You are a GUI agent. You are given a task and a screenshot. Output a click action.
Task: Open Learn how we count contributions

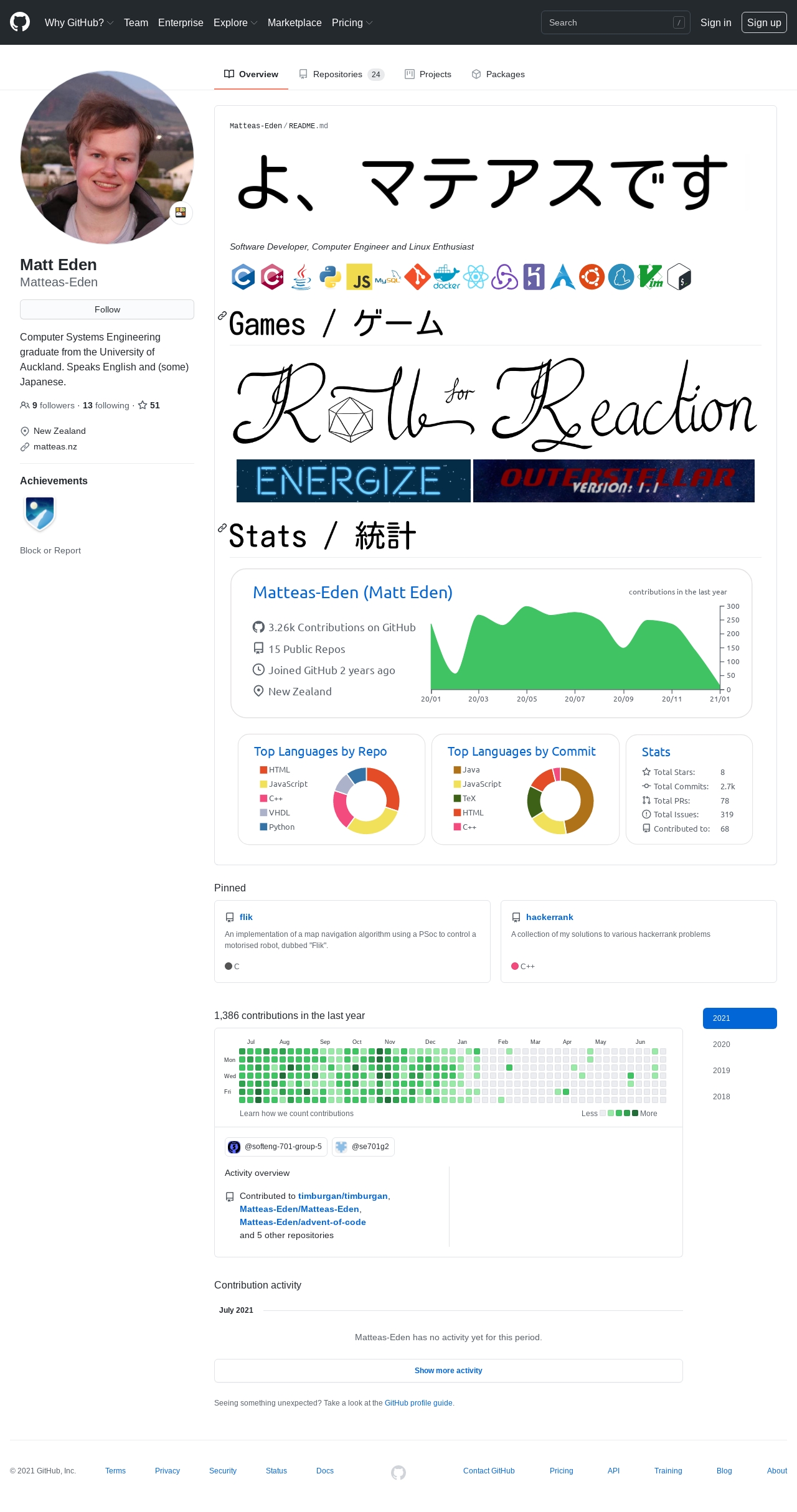(296, 1114)
